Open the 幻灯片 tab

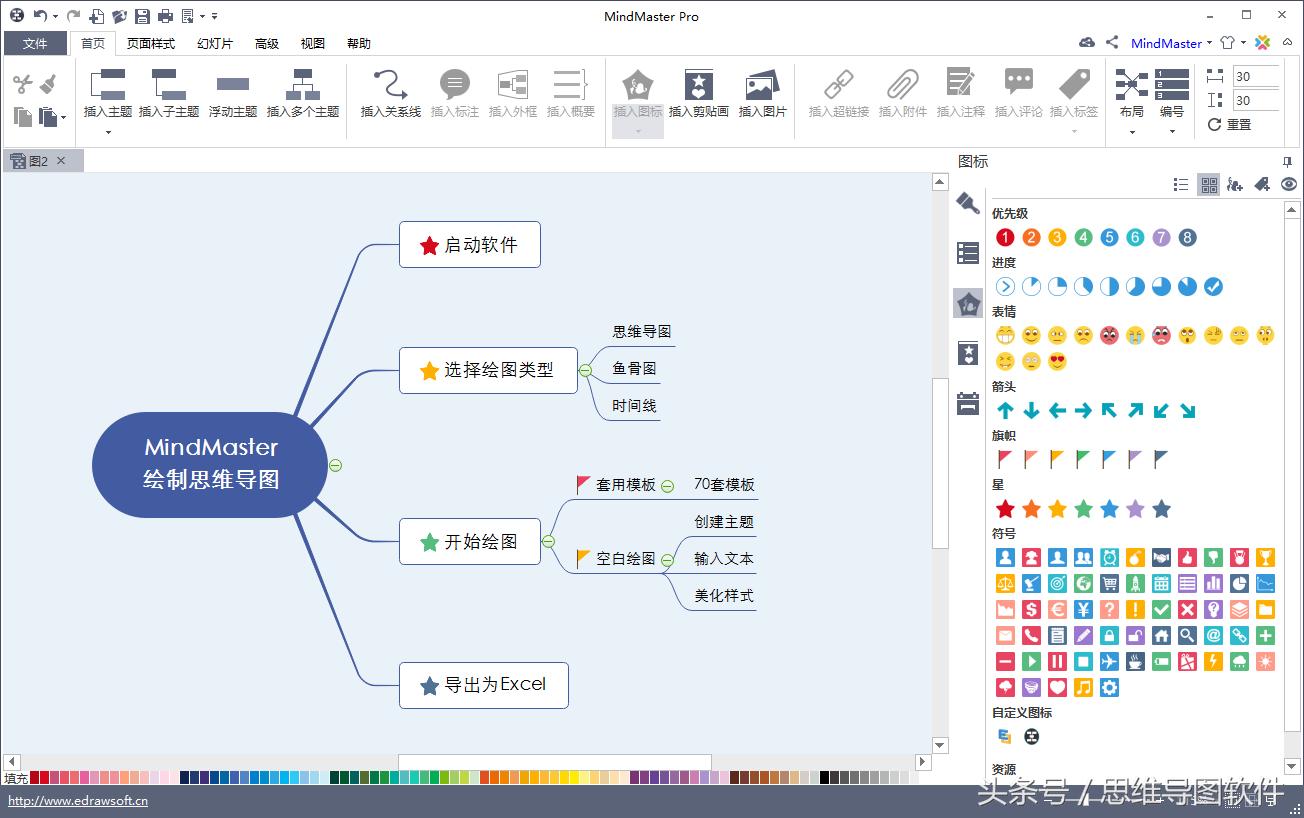click(214, 43)
